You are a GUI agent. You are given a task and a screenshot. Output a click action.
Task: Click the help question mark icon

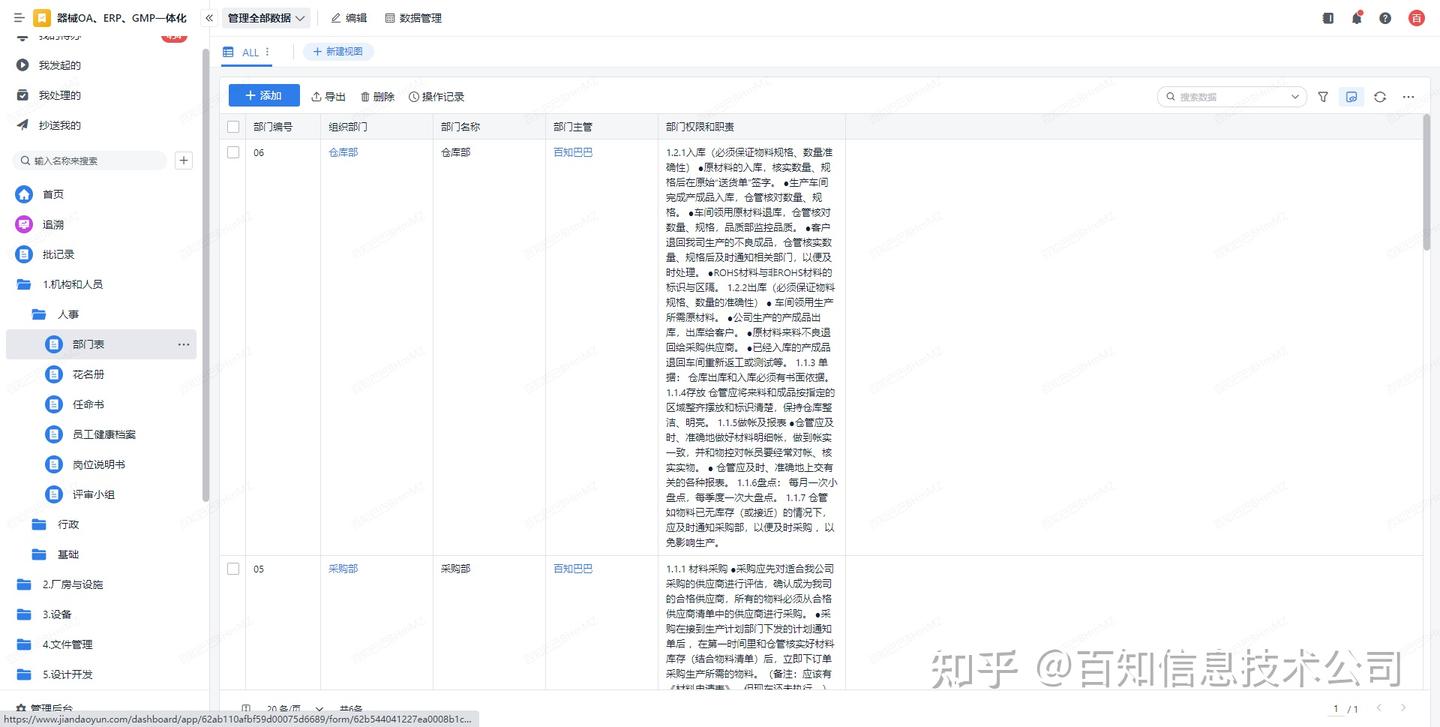(x=1385, y=18)
